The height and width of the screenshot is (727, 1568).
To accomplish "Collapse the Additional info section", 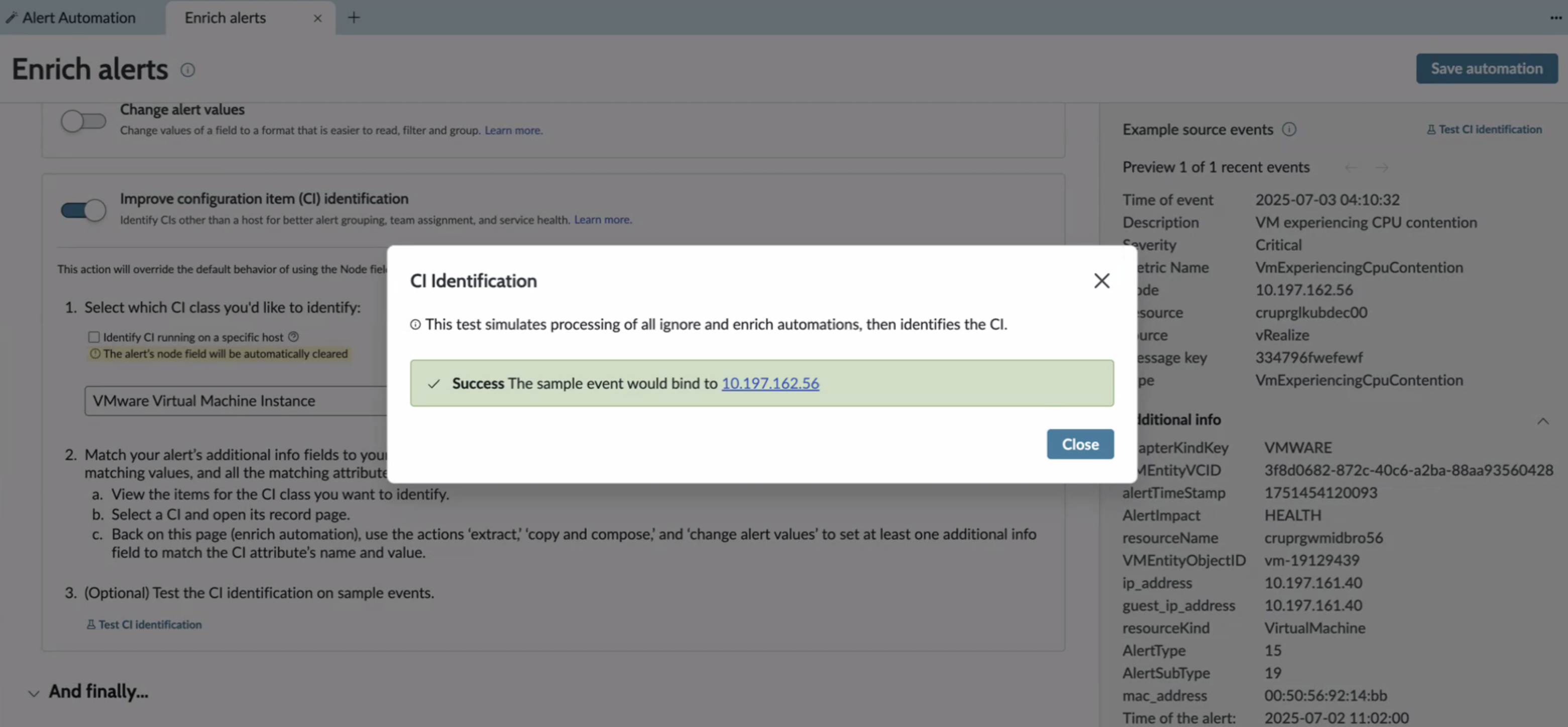I will click(1542, 421).
